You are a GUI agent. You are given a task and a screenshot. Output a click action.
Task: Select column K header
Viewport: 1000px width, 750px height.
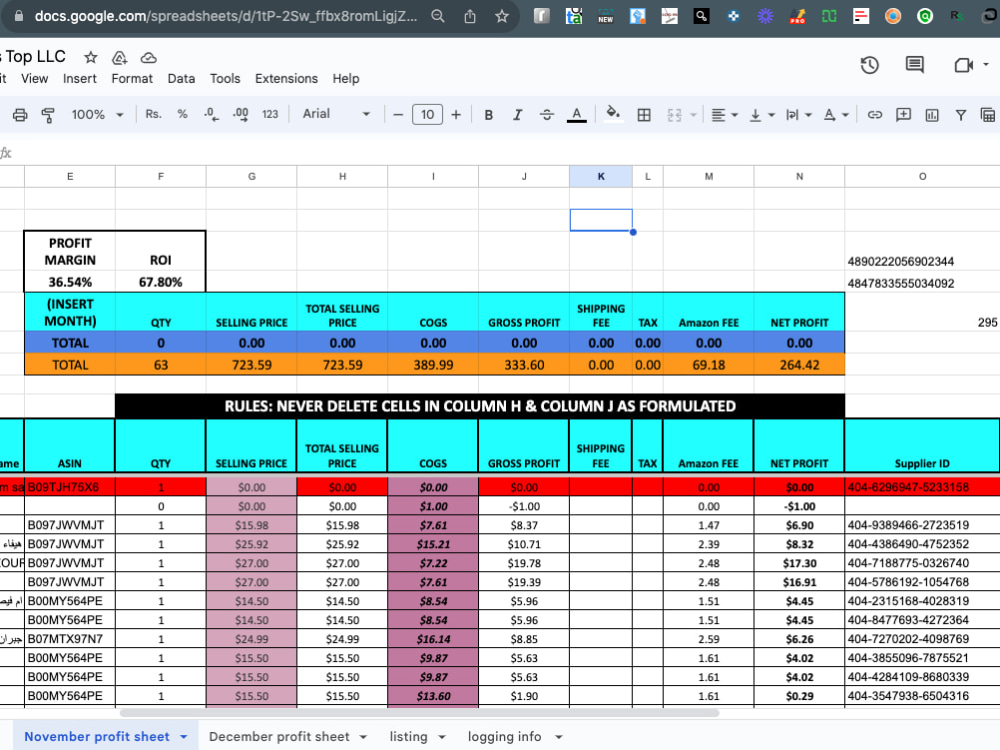601,177
